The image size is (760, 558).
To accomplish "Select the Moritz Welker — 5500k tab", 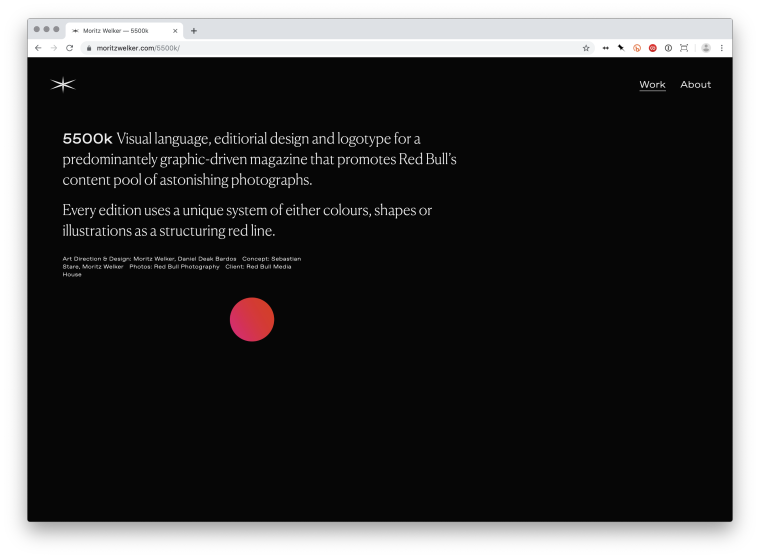I will (115, 31).
